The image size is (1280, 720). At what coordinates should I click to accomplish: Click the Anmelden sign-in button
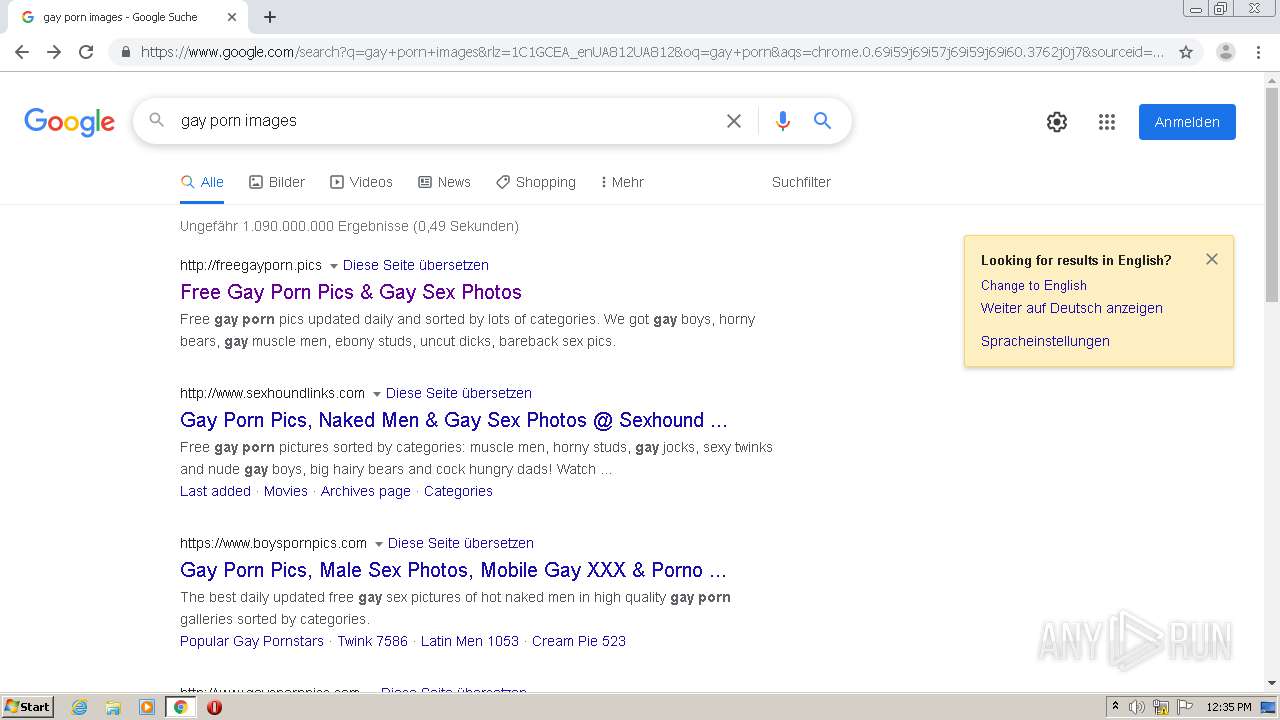[1187, 122]
